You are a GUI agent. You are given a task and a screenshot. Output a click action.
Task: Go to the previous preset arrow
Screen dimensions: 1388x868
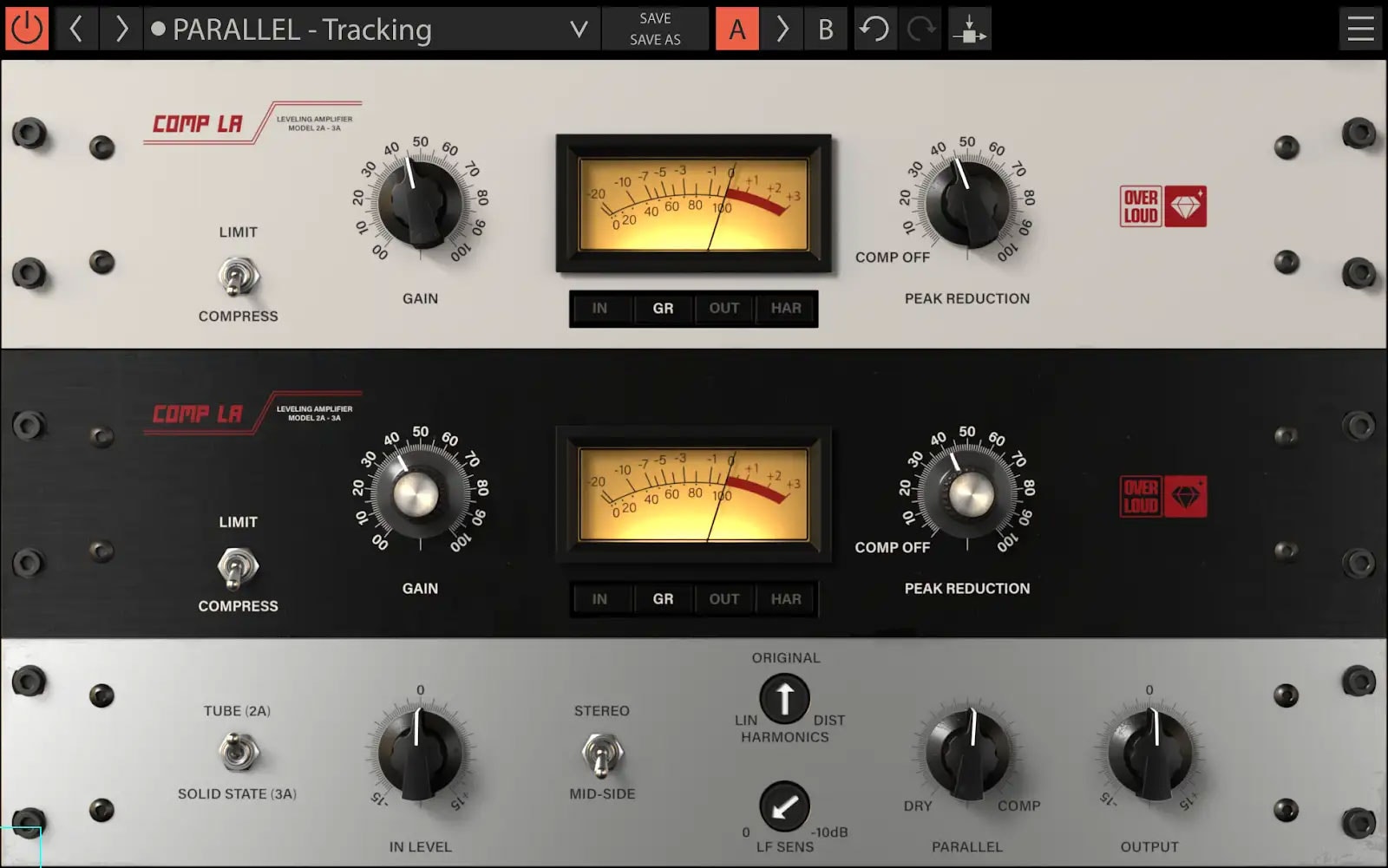tap(76, 29)
